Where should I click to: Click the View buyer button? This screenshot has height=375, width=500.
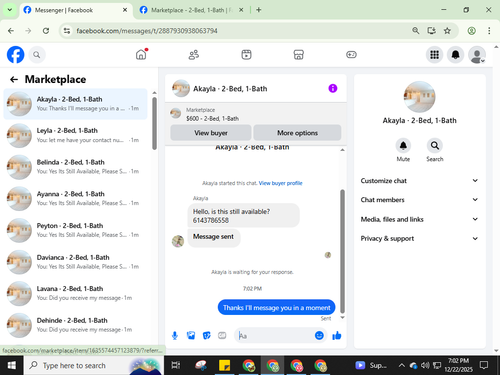coord(211,133)
